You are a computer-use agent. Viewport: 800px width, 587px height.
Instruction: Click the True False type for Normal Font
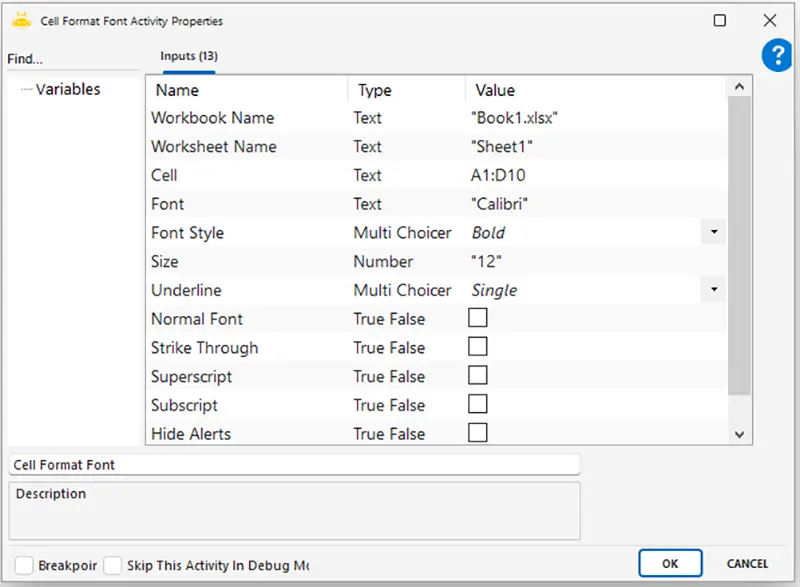click(389, 319)
